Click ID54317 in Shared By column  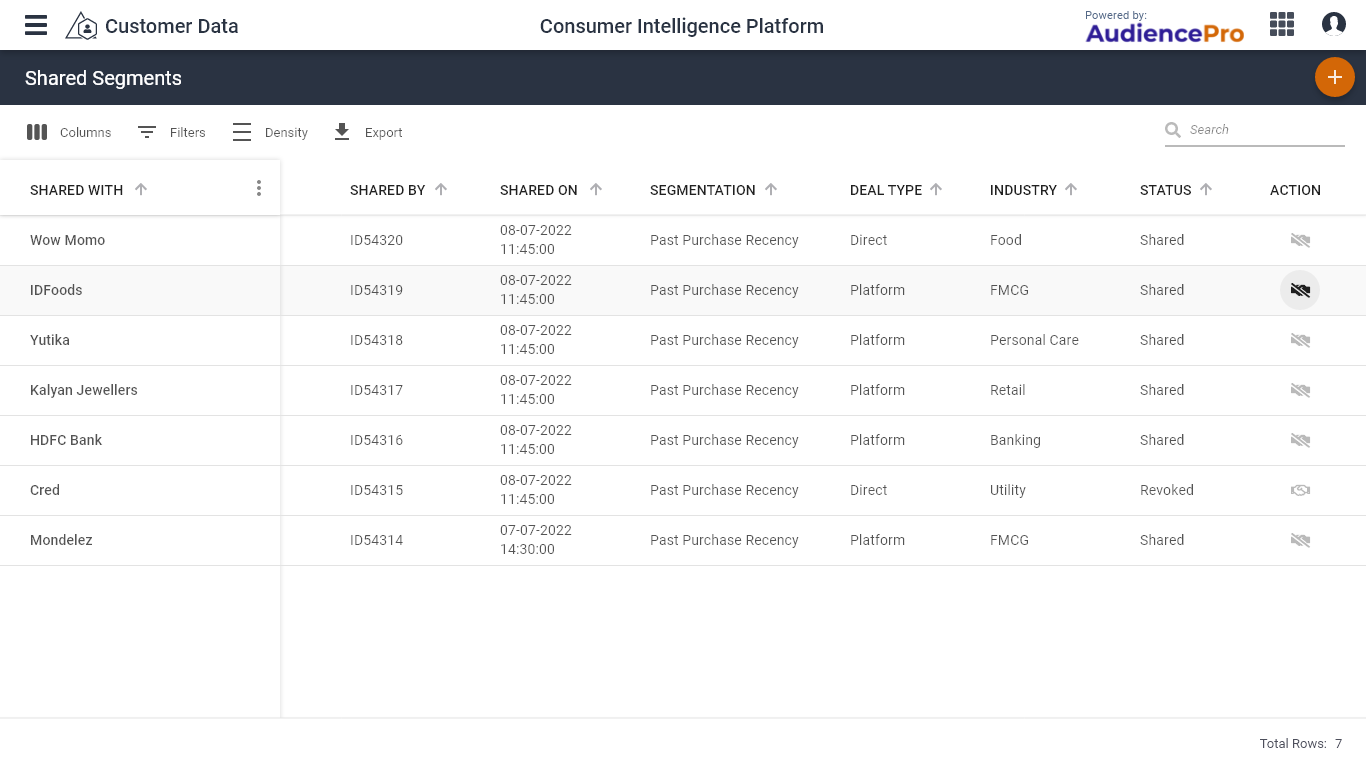(376, 390)
